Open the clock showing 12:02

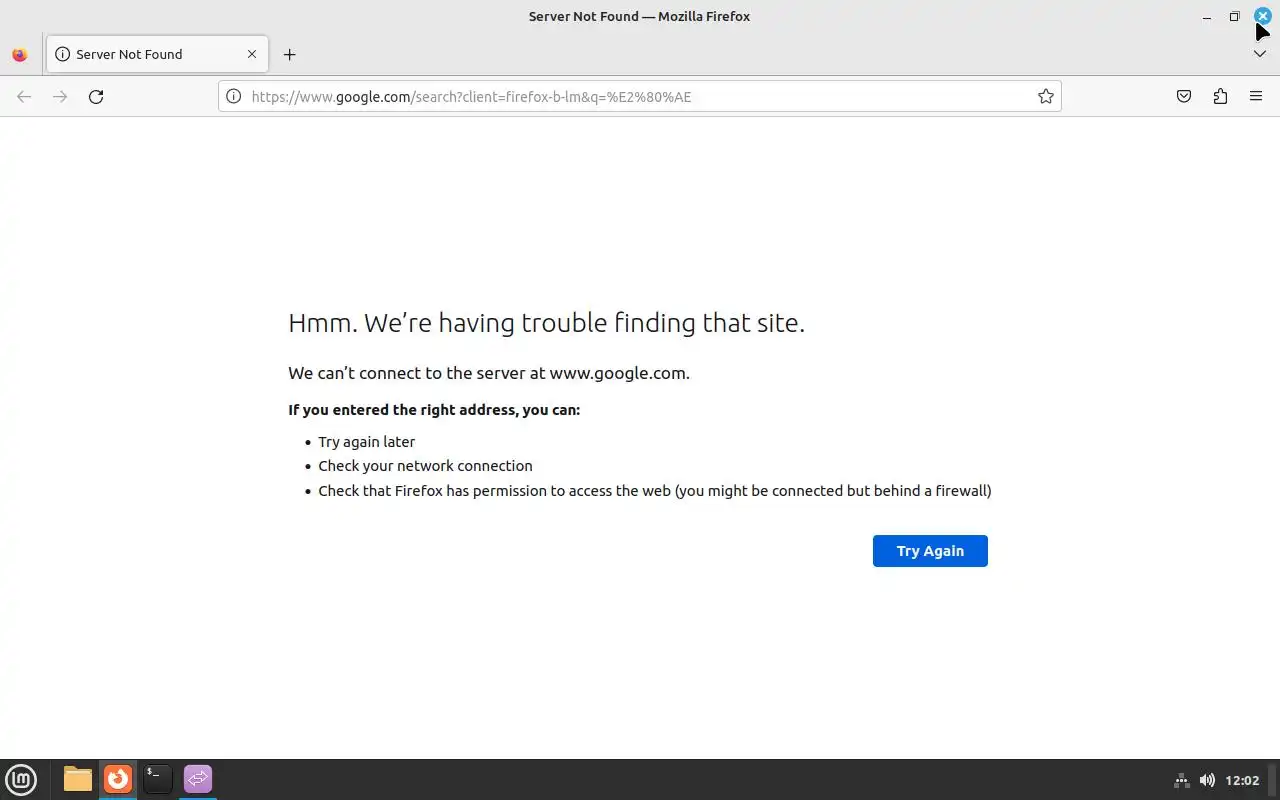[1242, 780]
